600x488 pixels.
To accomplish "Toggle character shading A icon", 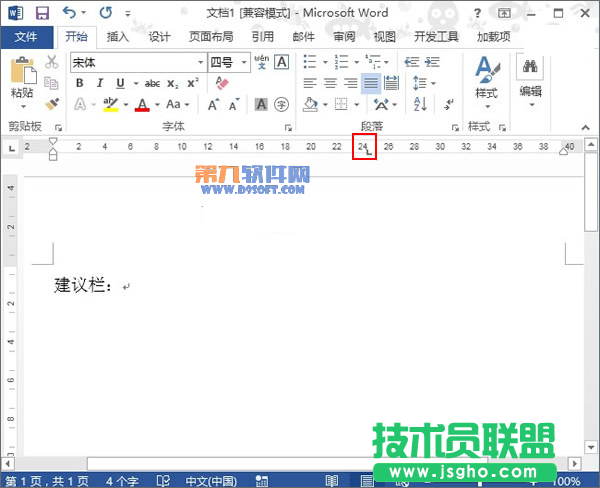I will click(x=261, y=104).
